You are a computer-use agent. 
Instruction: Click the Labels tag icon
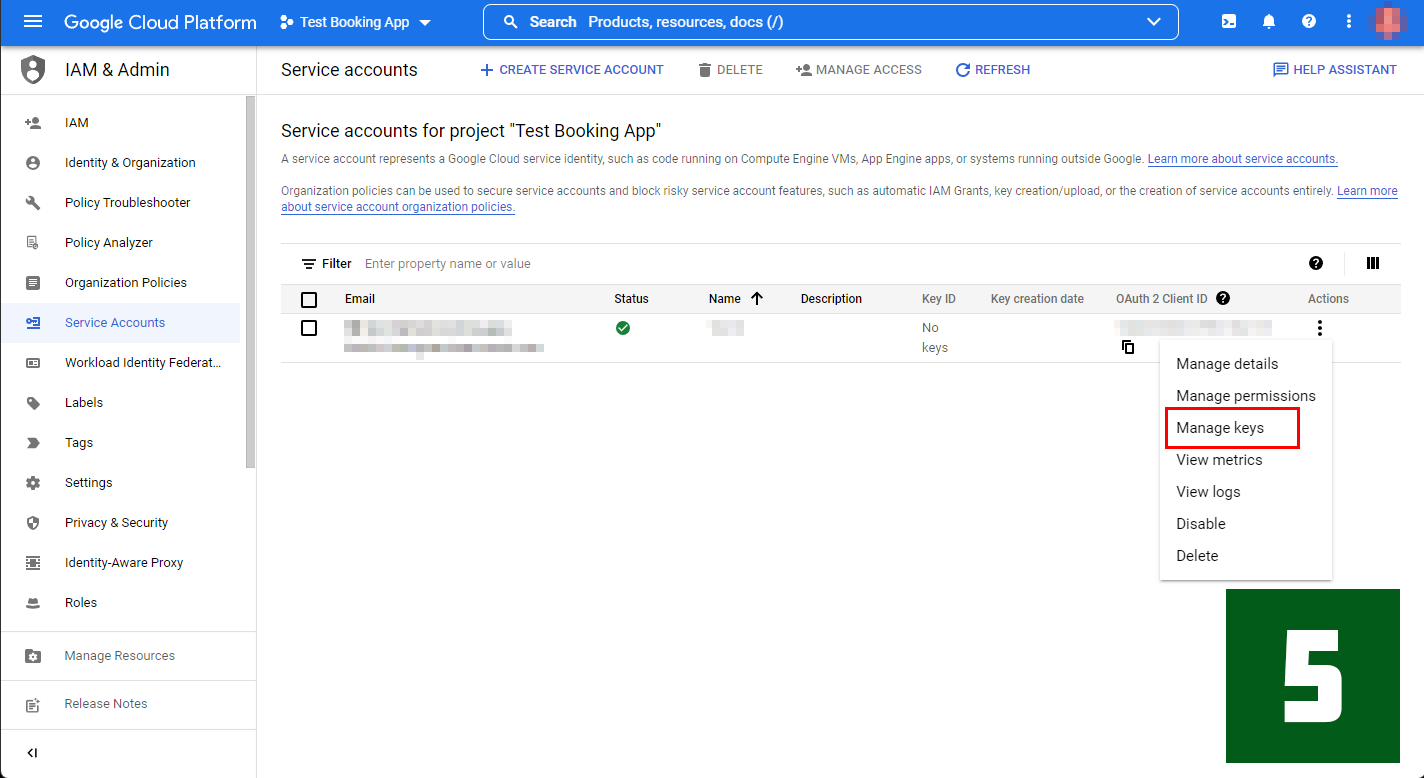click(33, 403)
